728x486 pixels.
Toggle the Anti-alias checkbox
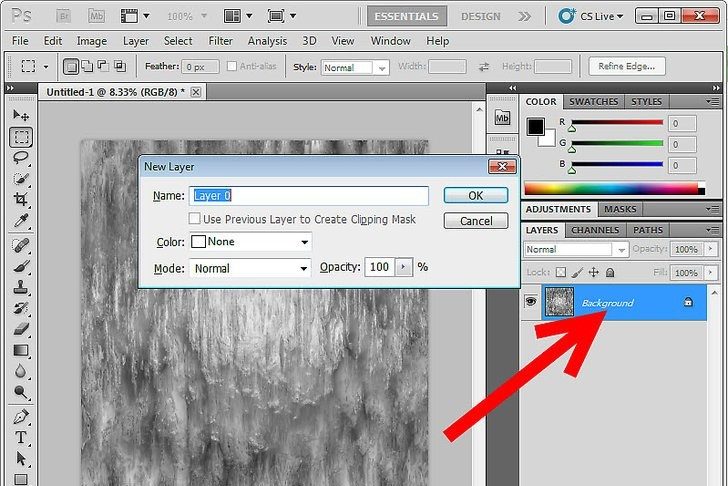(232, 67)
